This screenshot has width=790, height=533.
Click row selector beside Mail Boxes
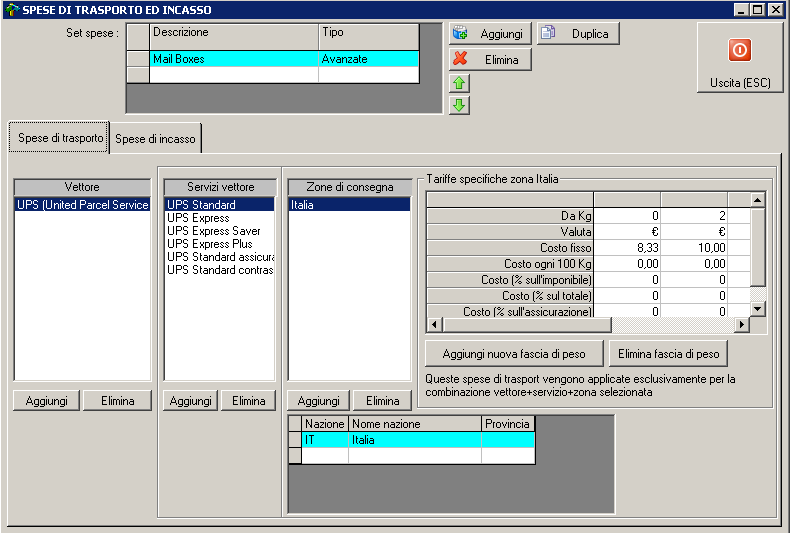[x=138, y=59]
